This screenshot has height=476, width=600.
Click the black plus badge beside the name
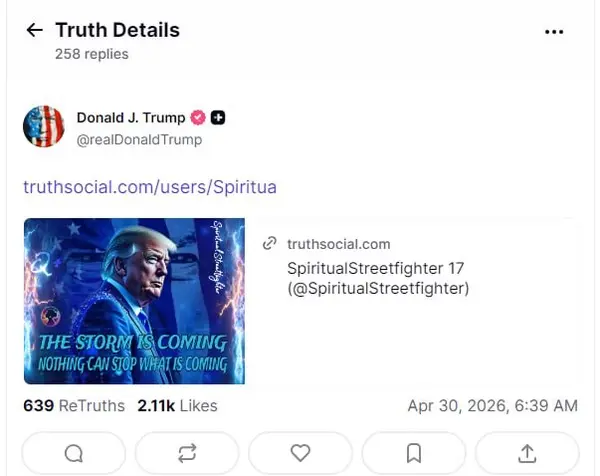coord(218,118)
